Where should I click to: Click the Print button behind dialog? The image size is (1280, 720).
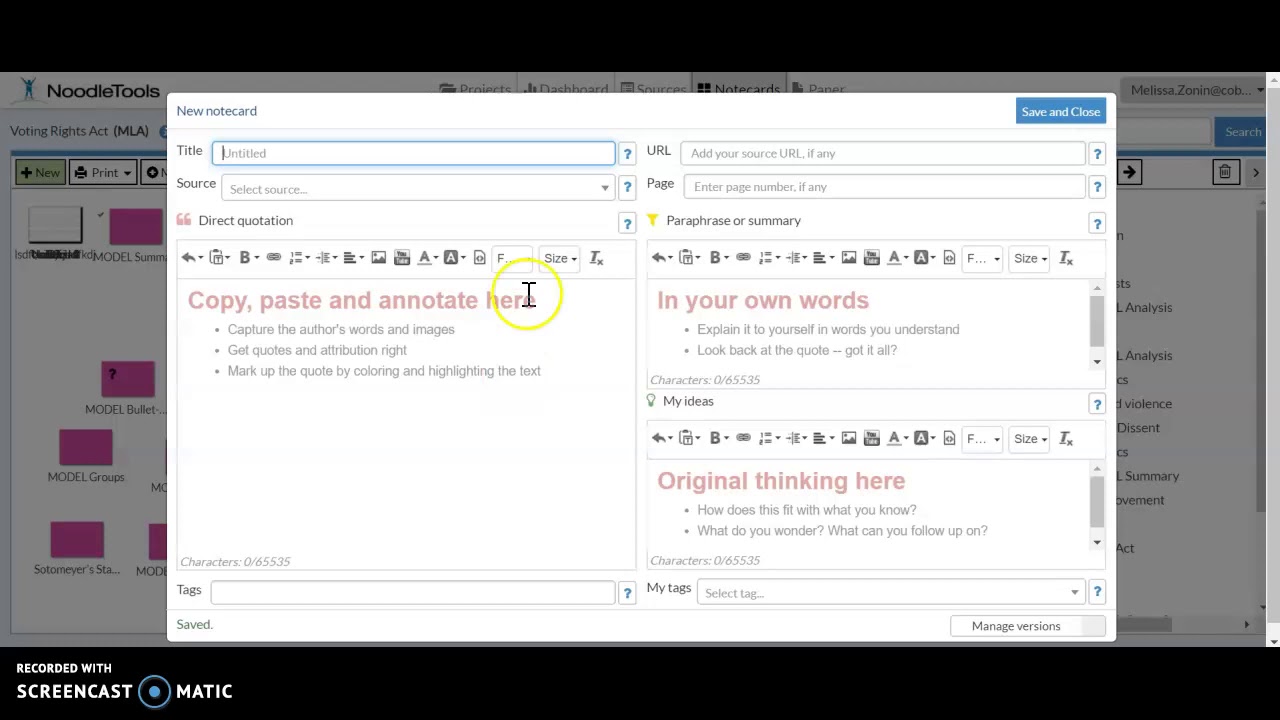point(103,173)
